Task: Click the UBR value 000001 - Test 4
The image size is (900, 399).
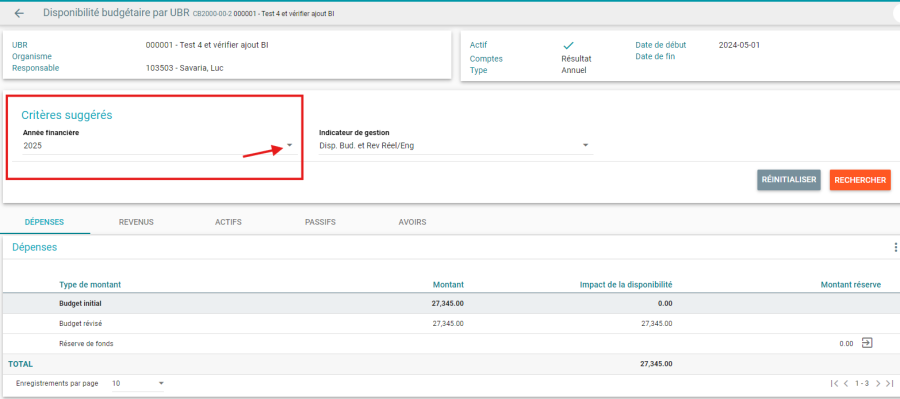Action: point(207,45)
